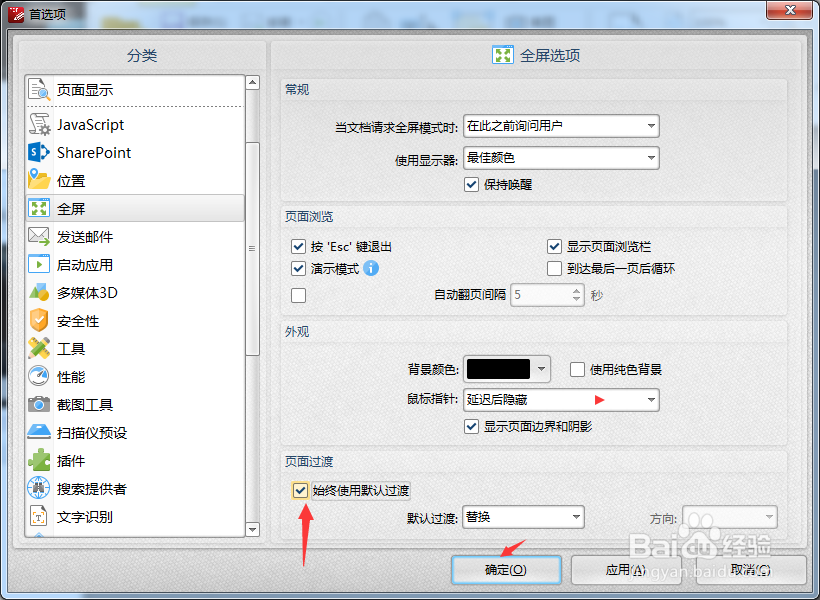This screenshot has height=600, width=820.
Task: Click the 工具 pencil-ruler icon
Action: pos(39,348)
